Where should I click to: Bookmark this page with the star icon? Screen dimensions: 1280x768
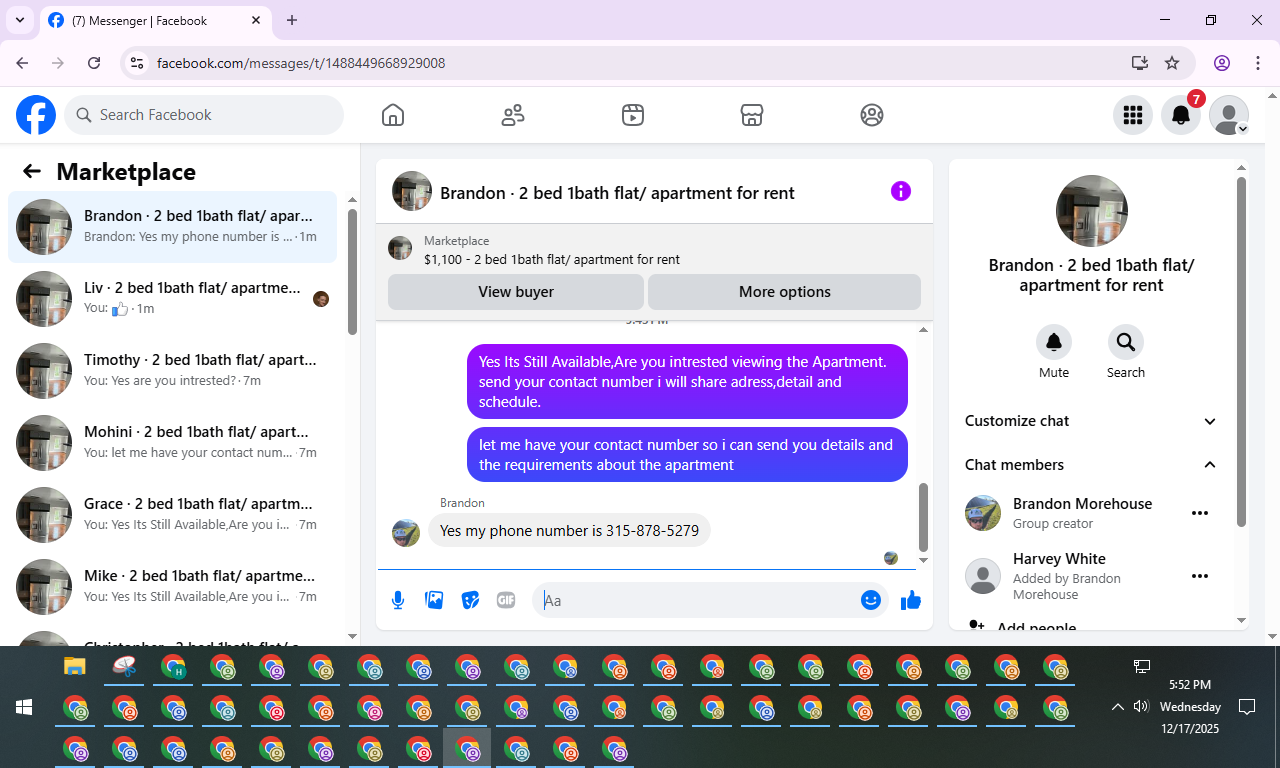[x=1172, y=63]
